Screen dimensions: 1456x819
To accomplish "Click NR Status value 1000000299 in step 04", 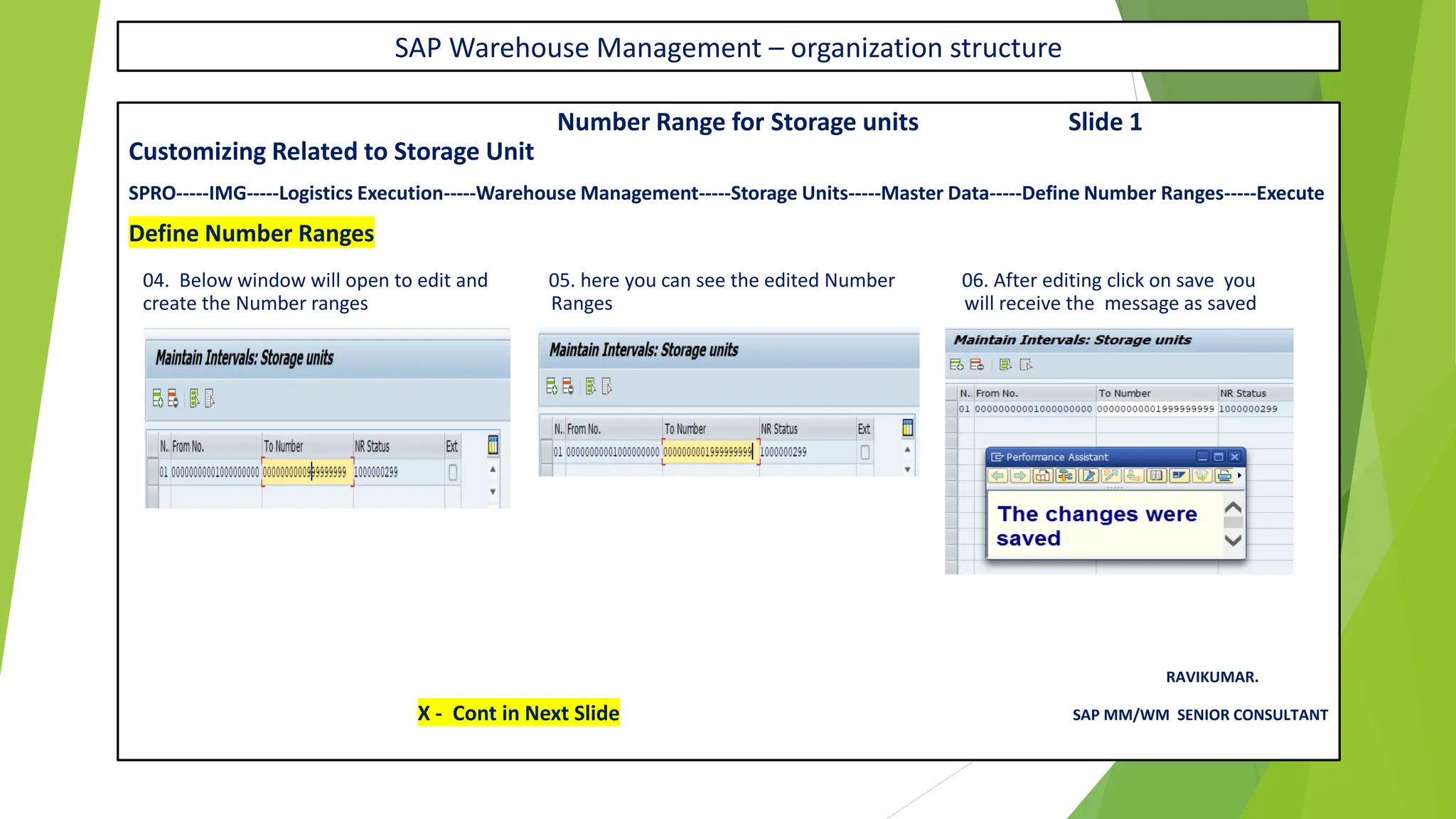I will [x=376, y=472].
